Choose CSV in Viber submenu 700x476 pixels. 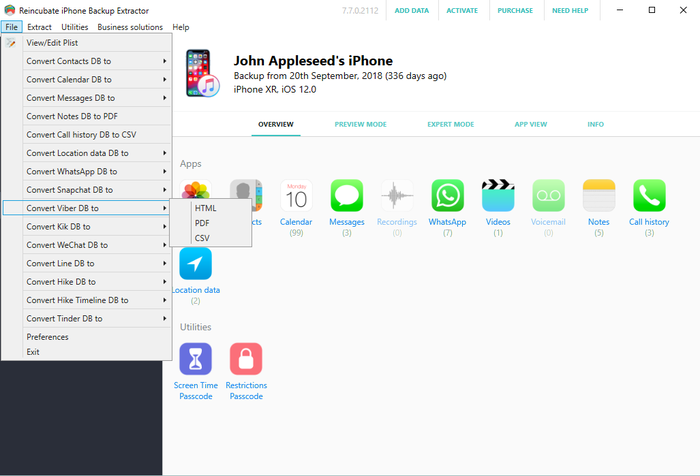pos(211,238)
